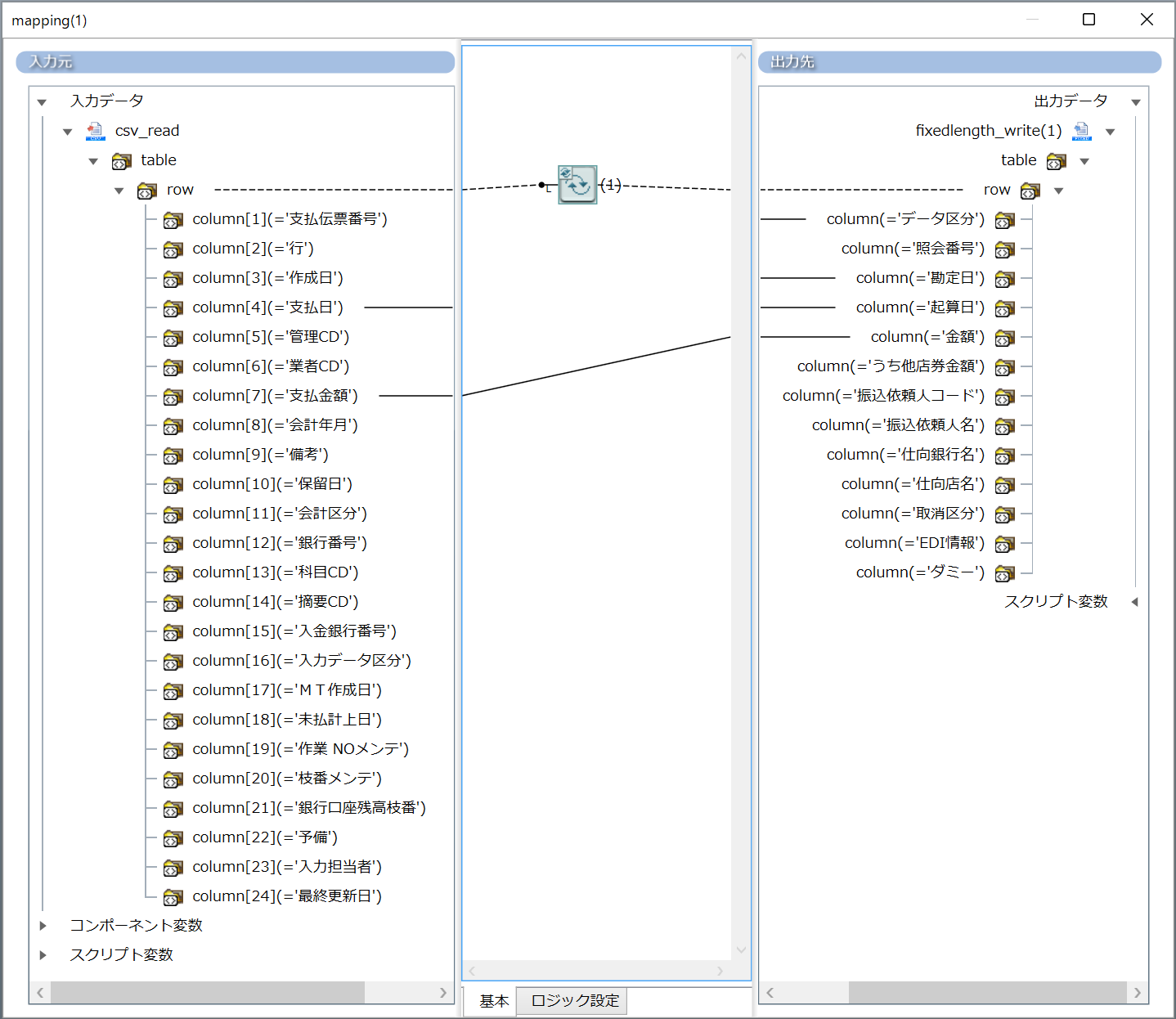Click the mapping logic icon on canvas
Screen dimensions: 1176x1019
tap(577, 184)
